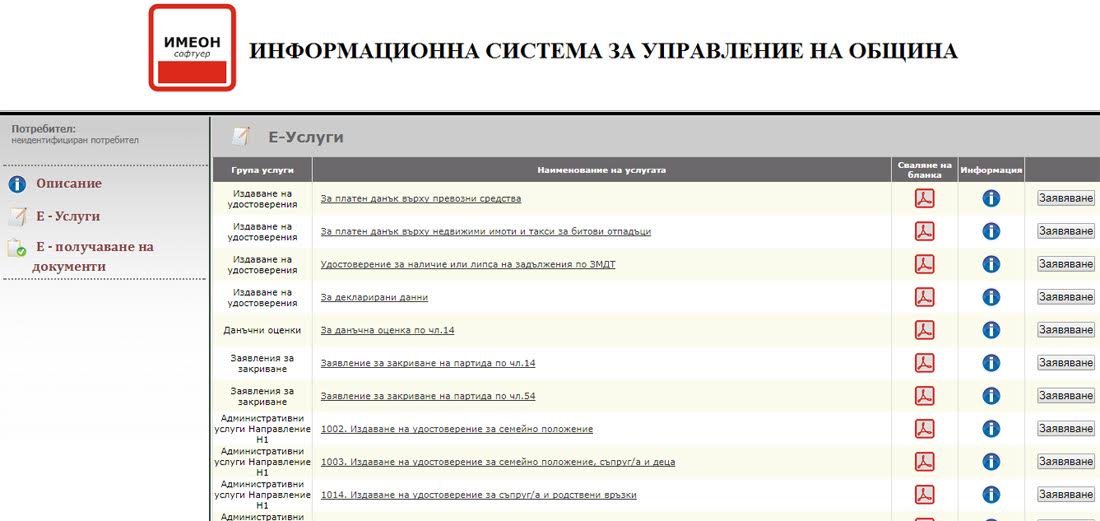Viewport: 1100px width, 521px height.
Task: Download PDF for закриване на партида по чл.14
Action: 924,363
